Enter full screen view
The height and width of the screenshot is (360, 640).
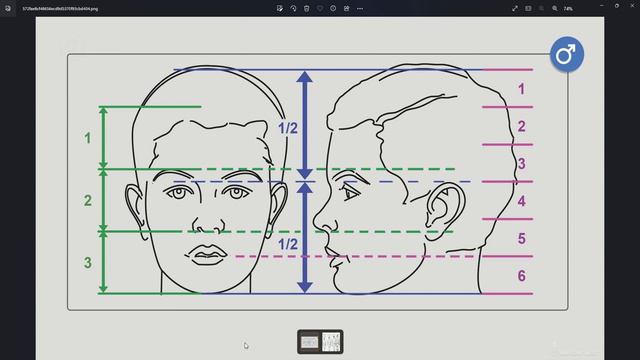pyautogui.click(x=515, y=8)
